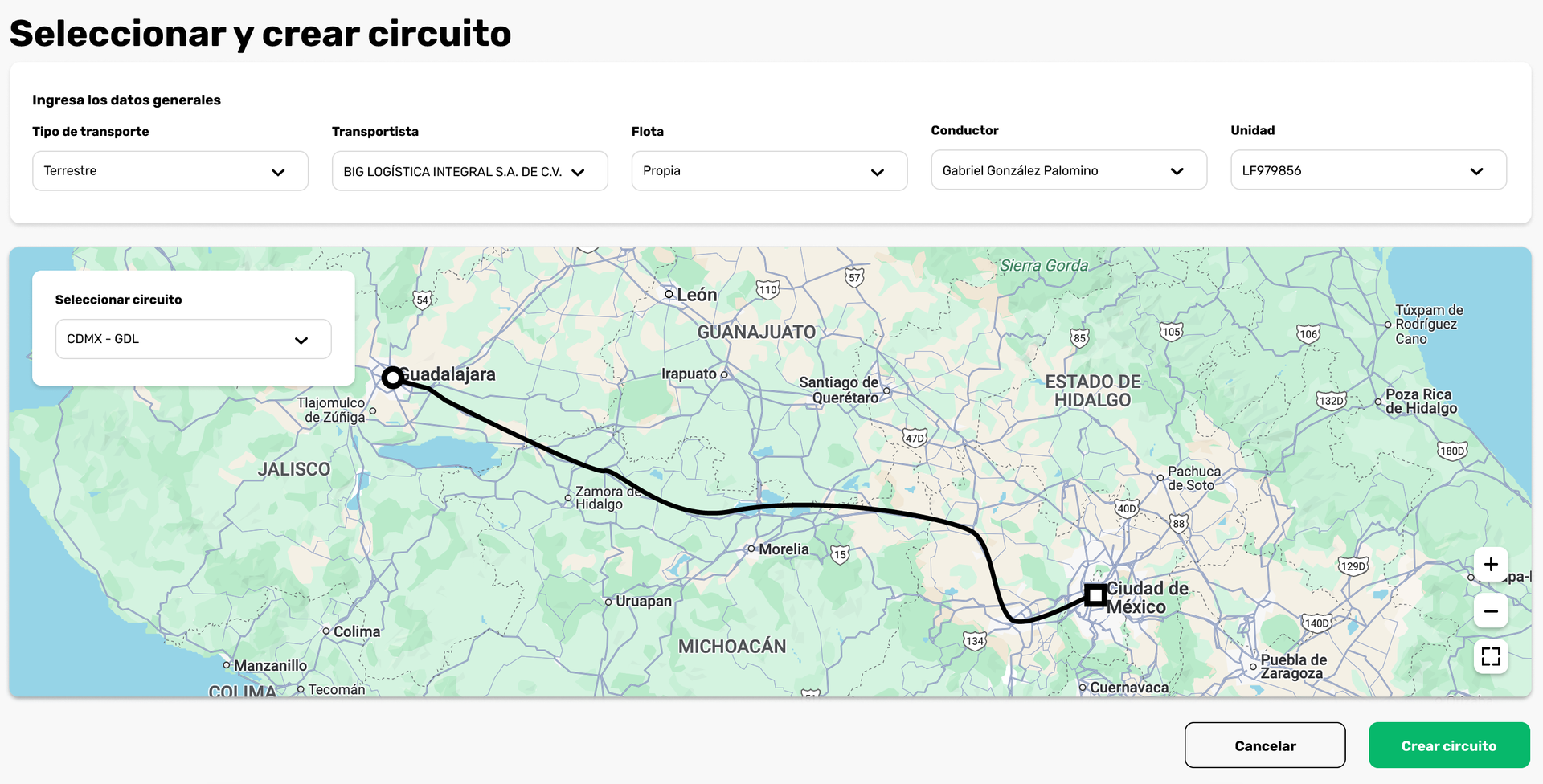Screen dimensions: 1543x784
Task: Click highway 47D shield on map
Action: coord(915,439)
